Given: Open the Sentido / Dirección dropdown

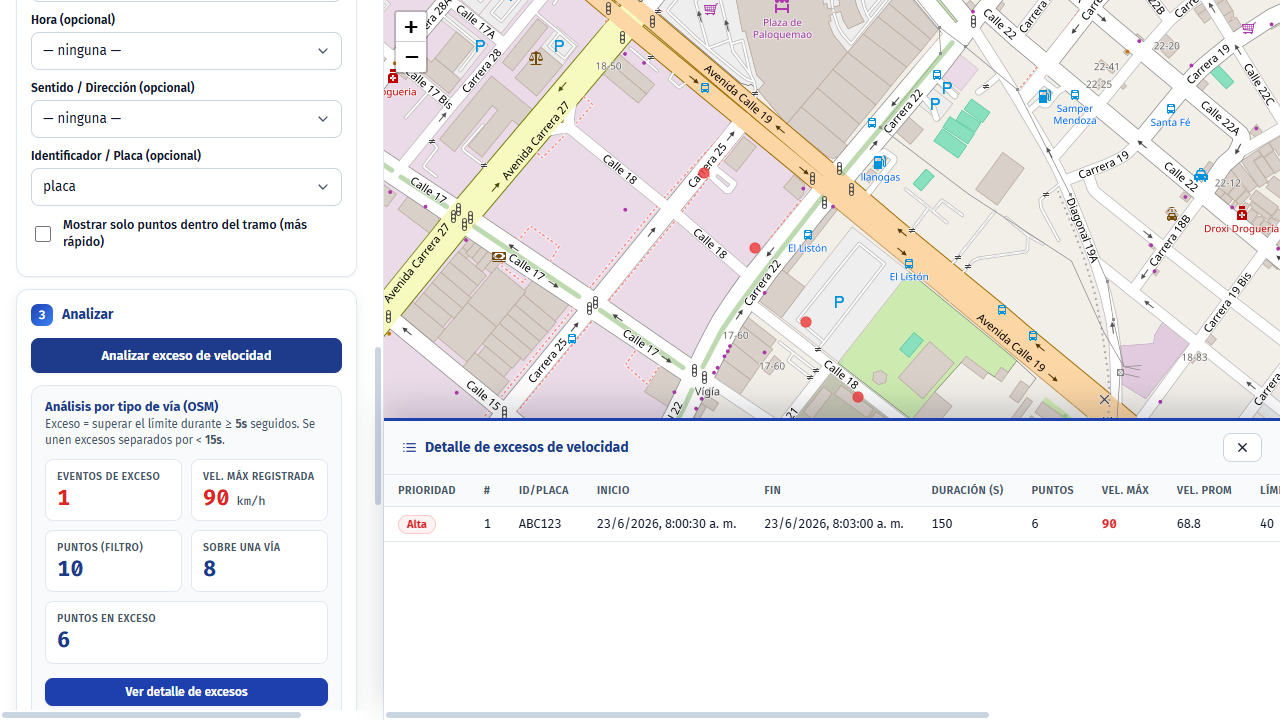Looking at the screenshot, I should [186, 119].
